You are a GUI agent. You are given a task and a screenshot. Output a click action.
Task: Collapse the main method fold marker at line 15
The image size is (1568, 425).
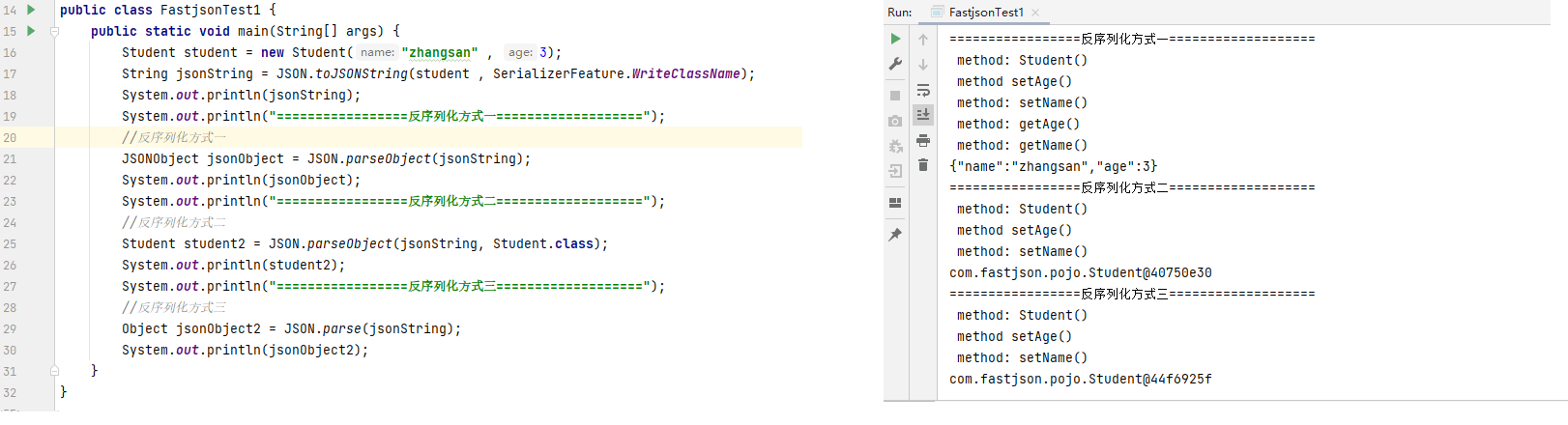tap(54, 31)
